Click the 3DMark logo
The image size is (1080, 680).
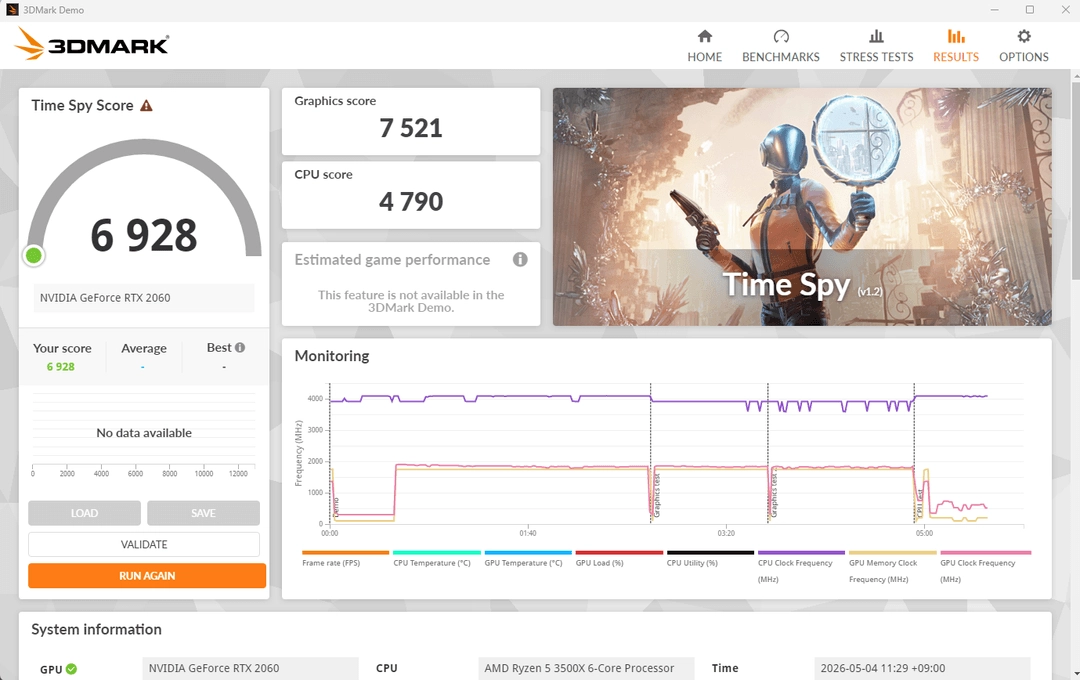[92, 44]
